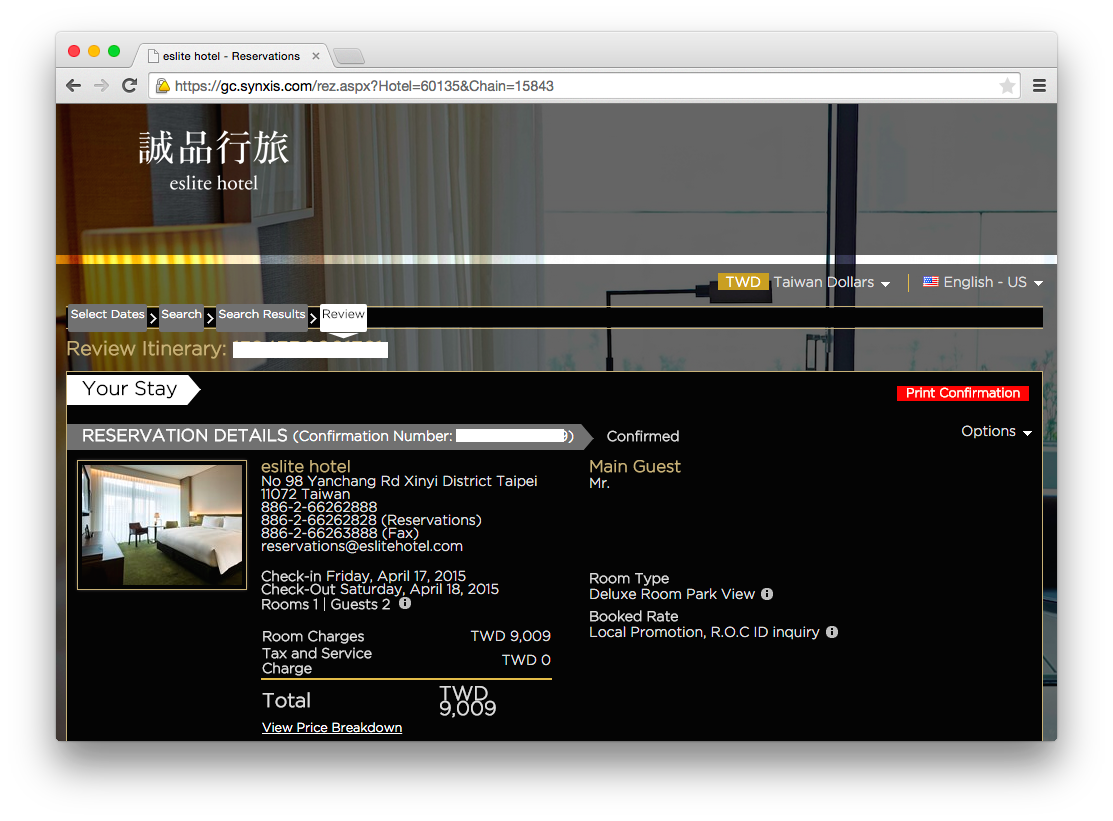
Task: Click the Confirmed status text
Action: 642,436
